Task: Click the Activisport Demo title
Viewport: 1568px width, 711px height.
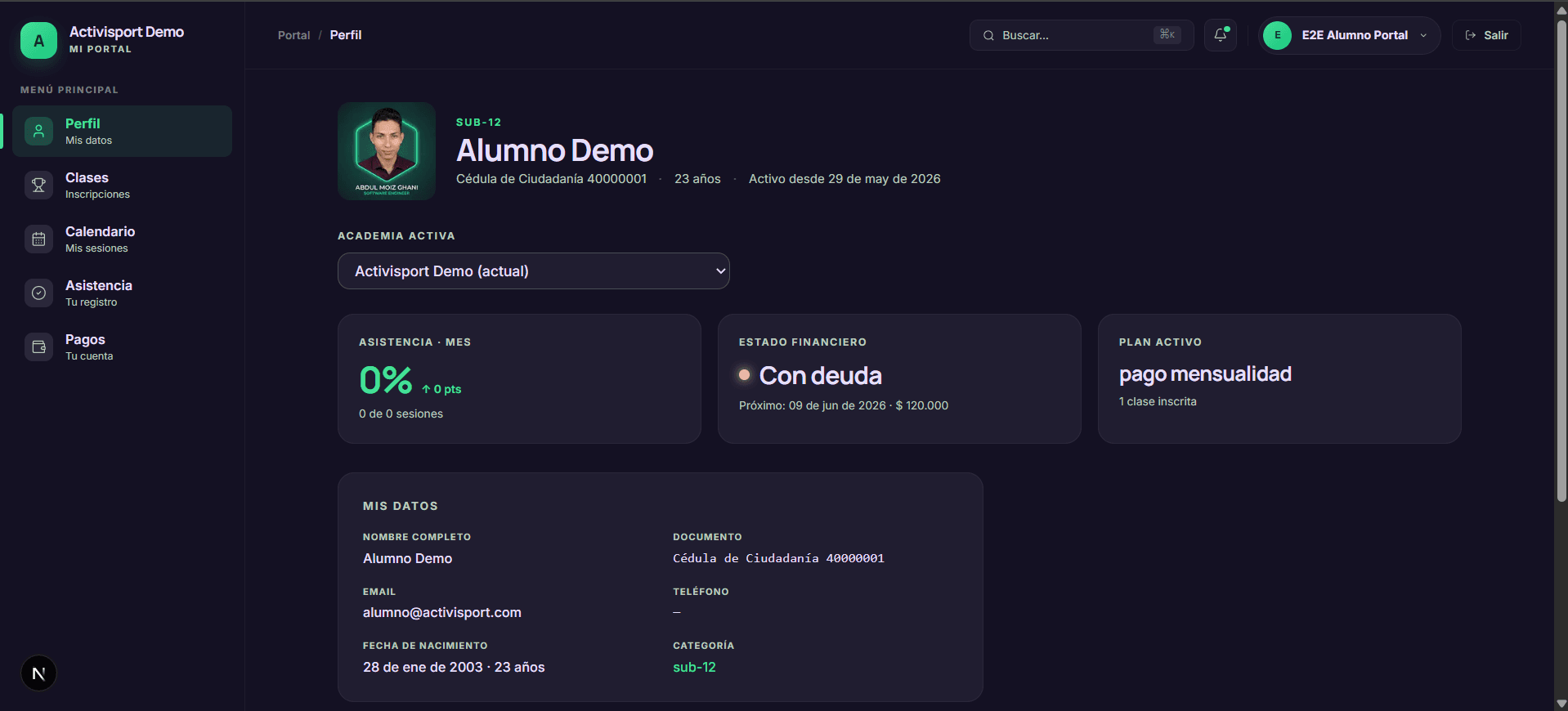Action: pos(127,32)
